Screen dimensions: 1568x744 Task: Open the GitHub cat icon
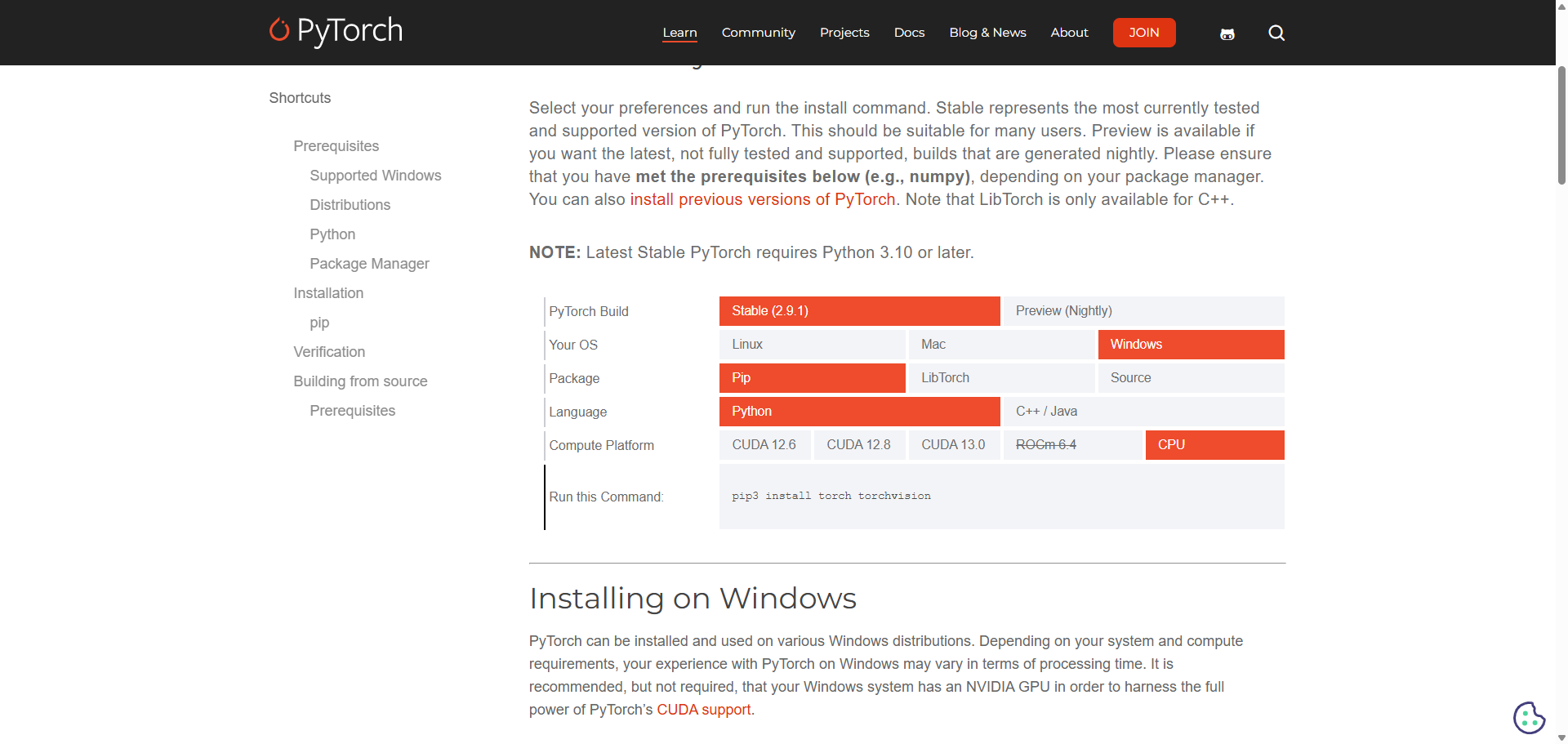[x=1227, y=33]
